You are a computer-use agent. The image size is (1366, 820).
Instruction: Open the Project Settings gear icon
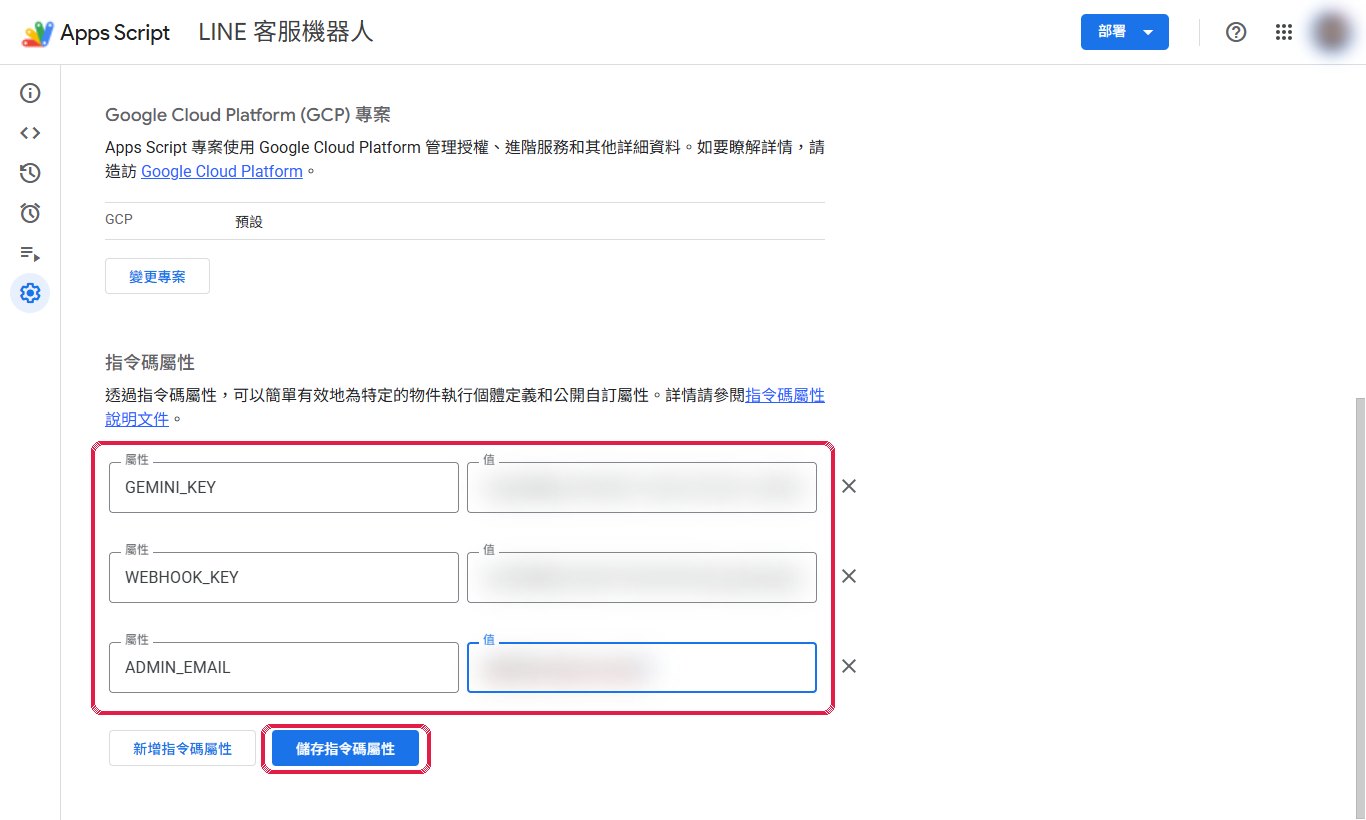pos(30,293)
